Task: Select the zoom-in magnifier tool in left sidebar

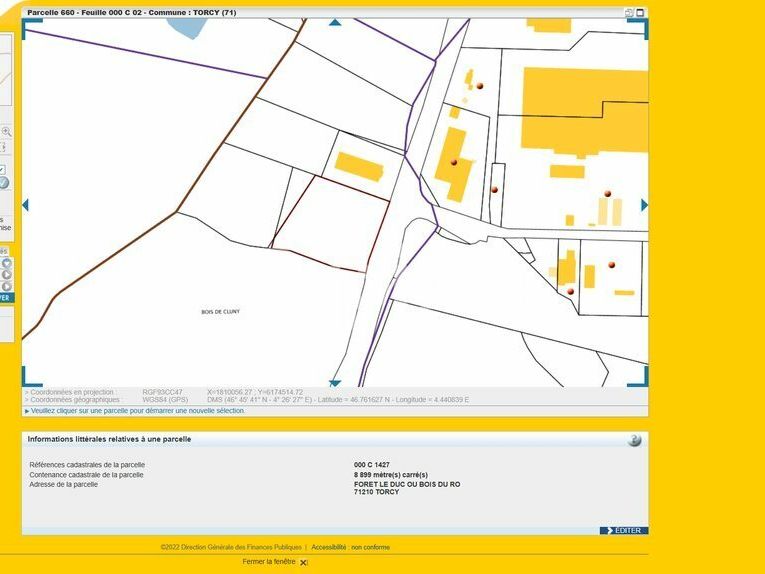Action: click(6, 132)
